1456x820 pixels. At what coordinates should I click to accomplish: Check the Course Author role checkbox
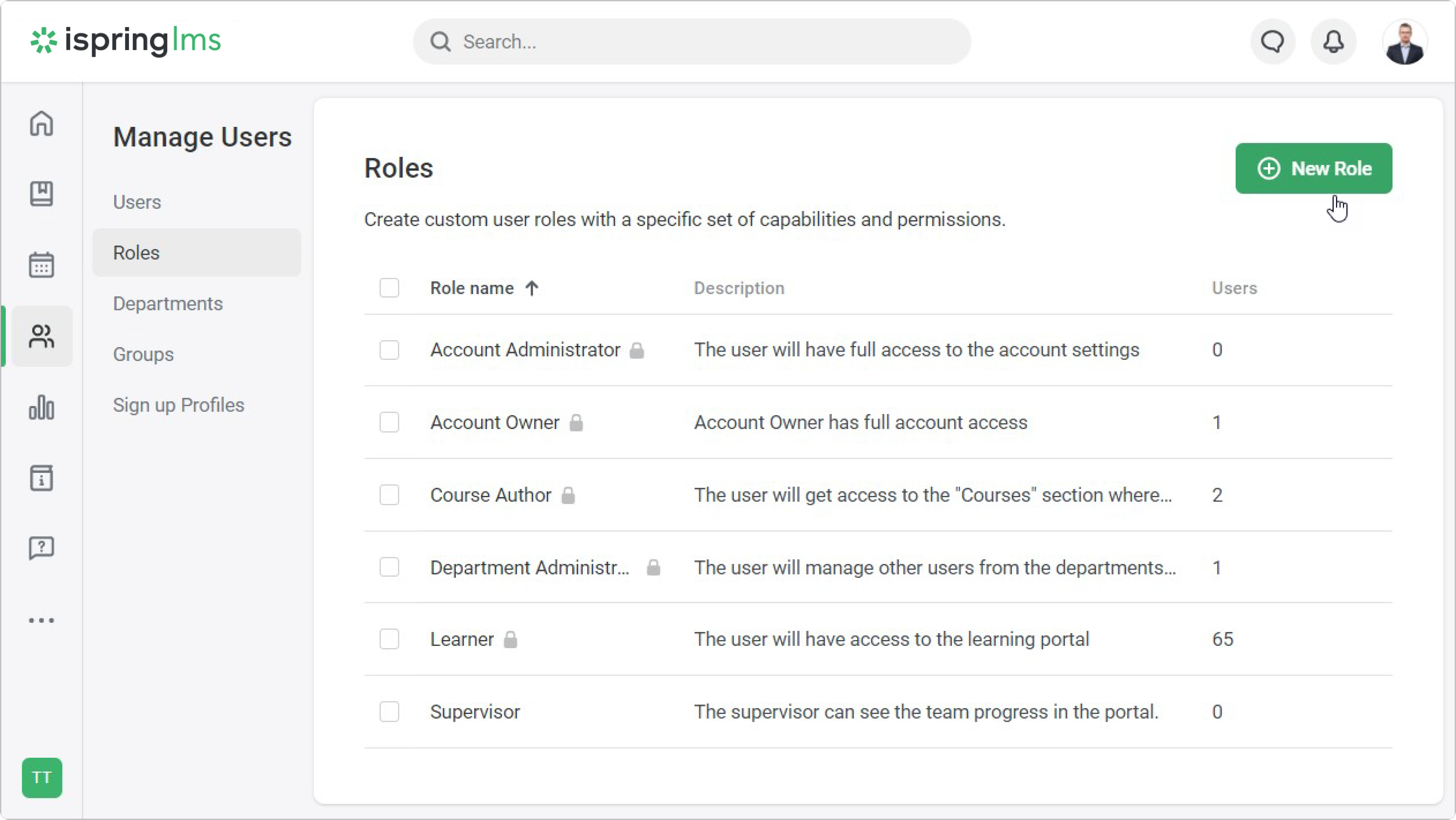(389, 494)
